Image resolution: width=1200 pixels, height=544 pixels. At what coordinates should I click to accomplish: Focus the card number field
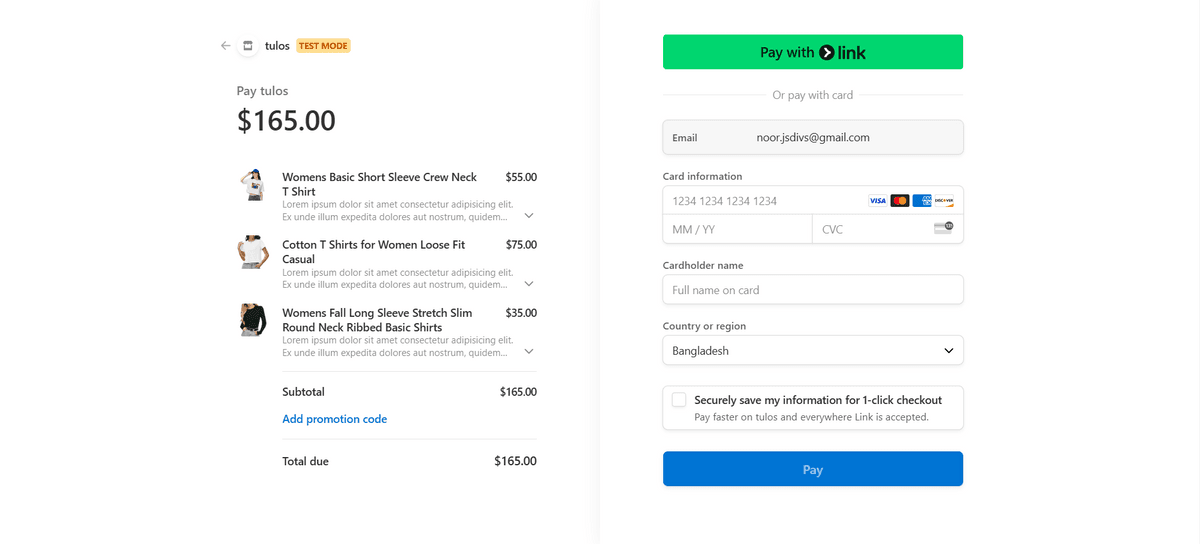point(760,201)
